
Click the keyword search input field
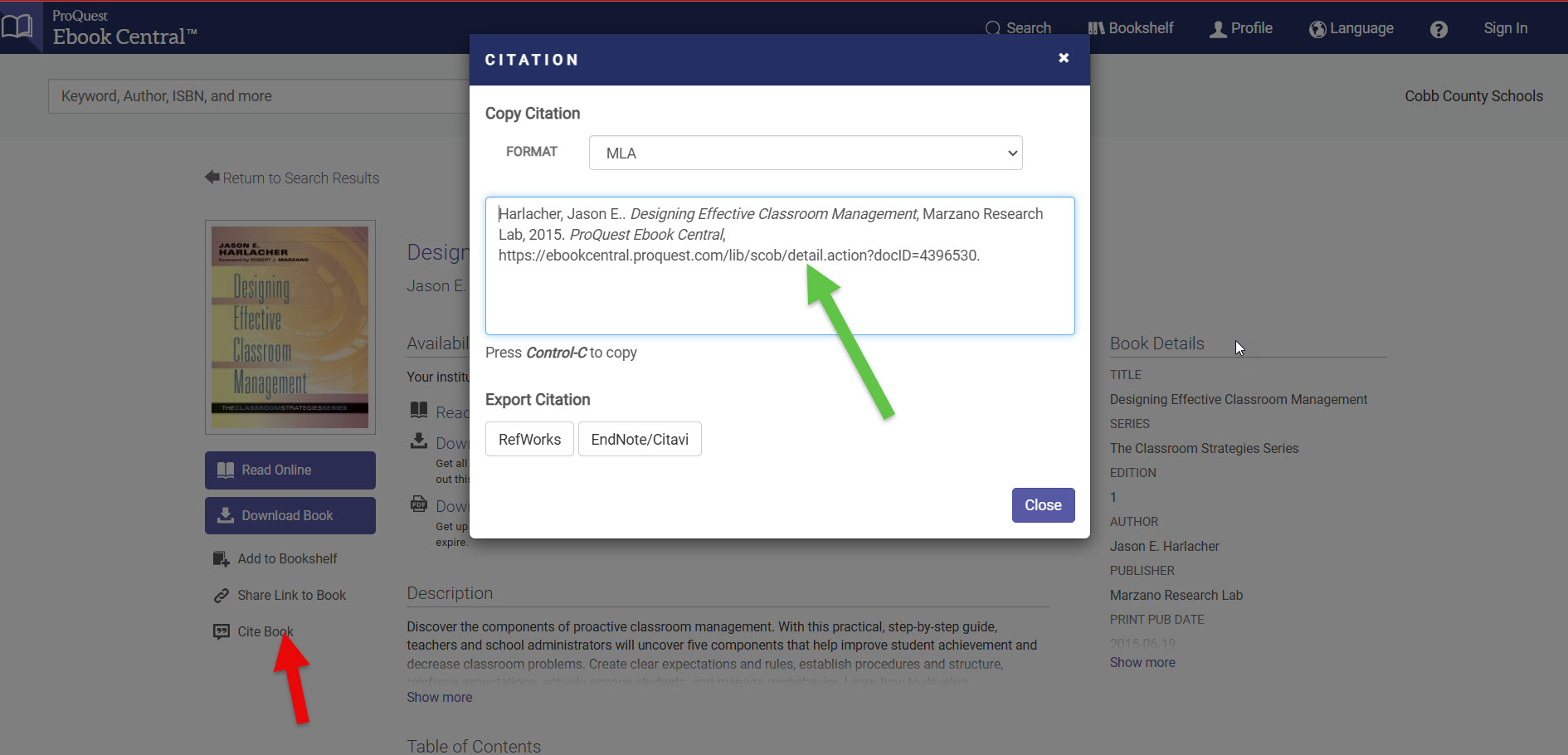[259, 96]
